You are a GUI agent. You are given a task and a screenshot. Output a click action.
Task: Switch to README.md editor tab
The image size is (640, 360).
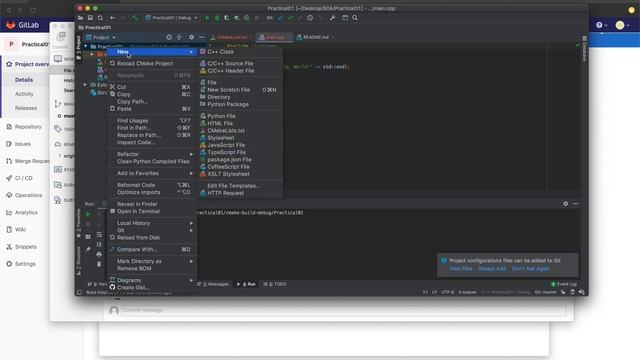[315, 37]
